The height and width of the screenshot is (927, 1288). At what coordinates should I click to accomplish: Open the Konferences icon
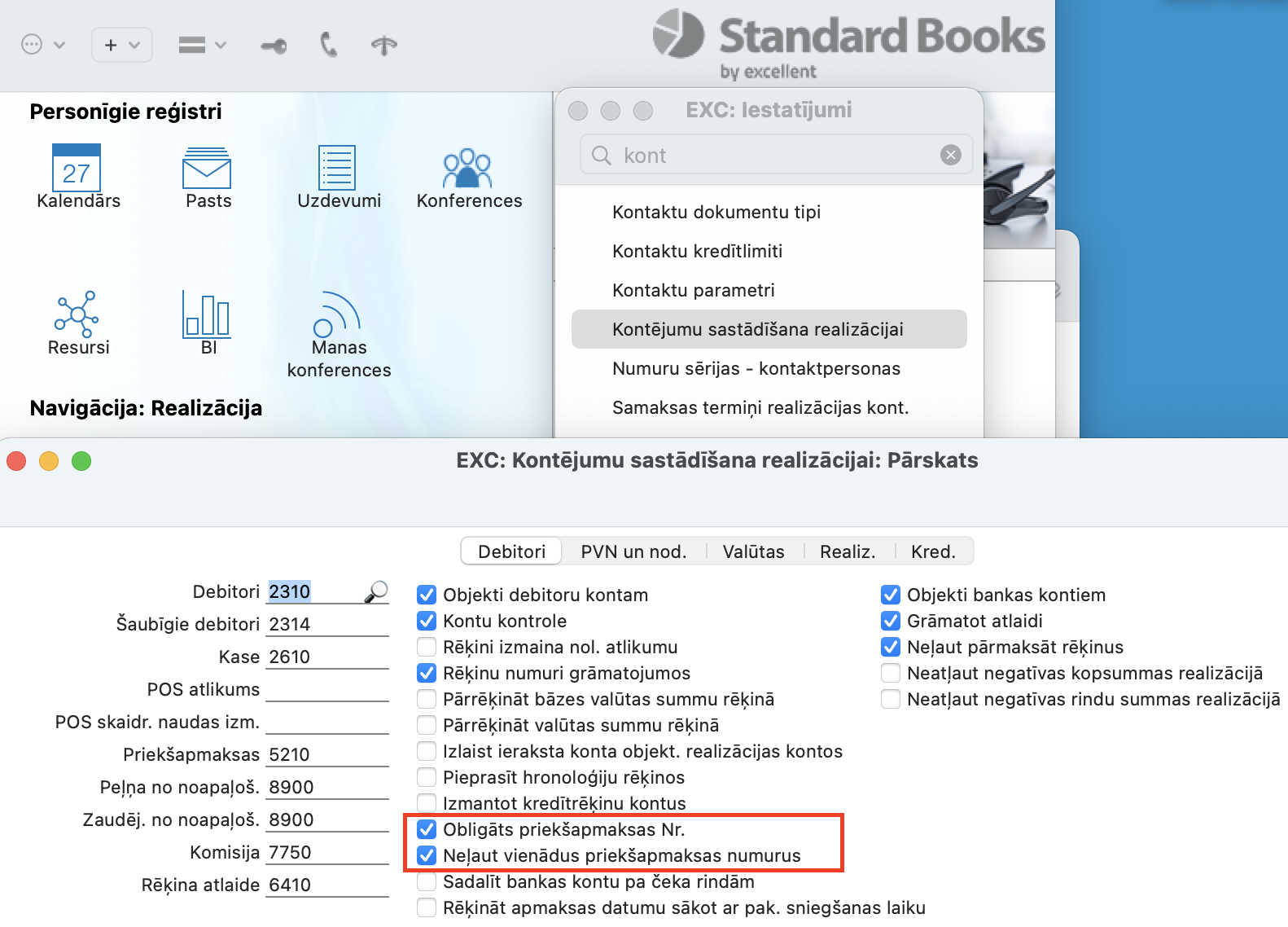point(467,169)
